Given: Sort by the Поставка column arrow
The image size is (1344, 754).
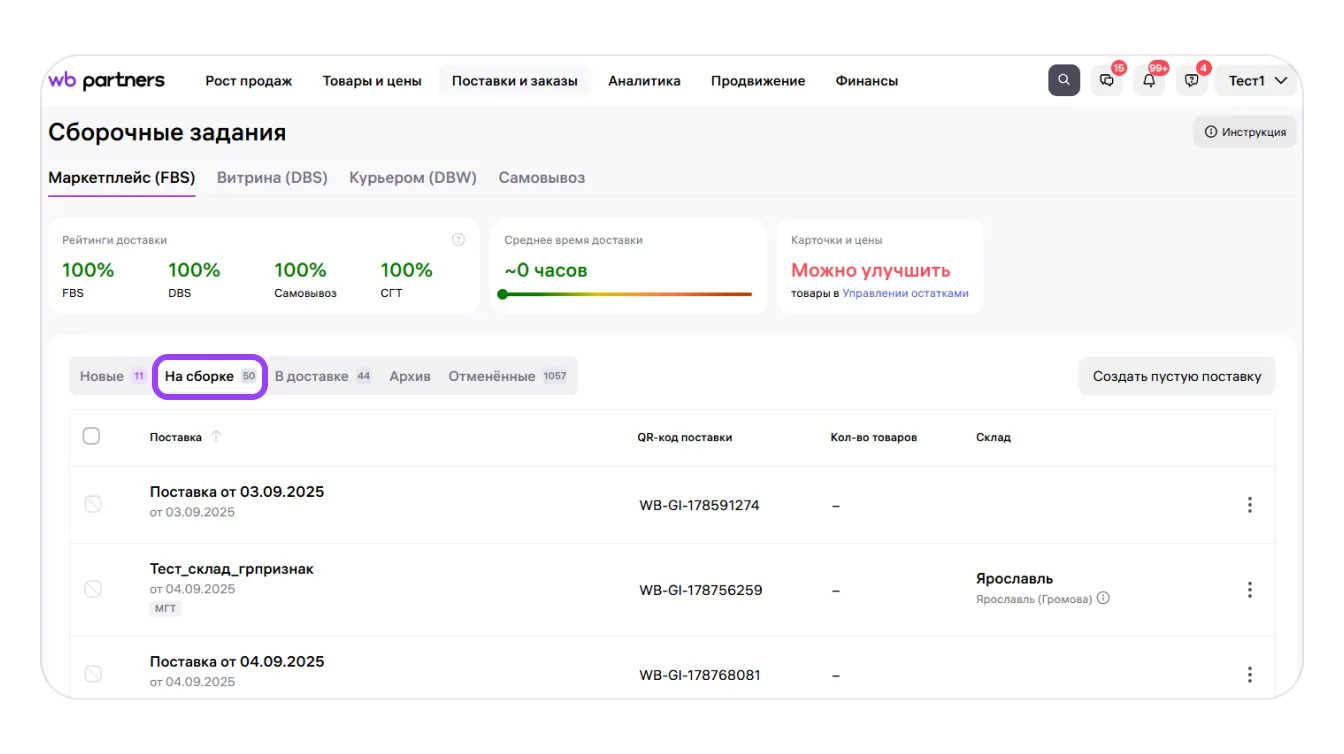Looking at the screenshot, I should coord(216,437).
